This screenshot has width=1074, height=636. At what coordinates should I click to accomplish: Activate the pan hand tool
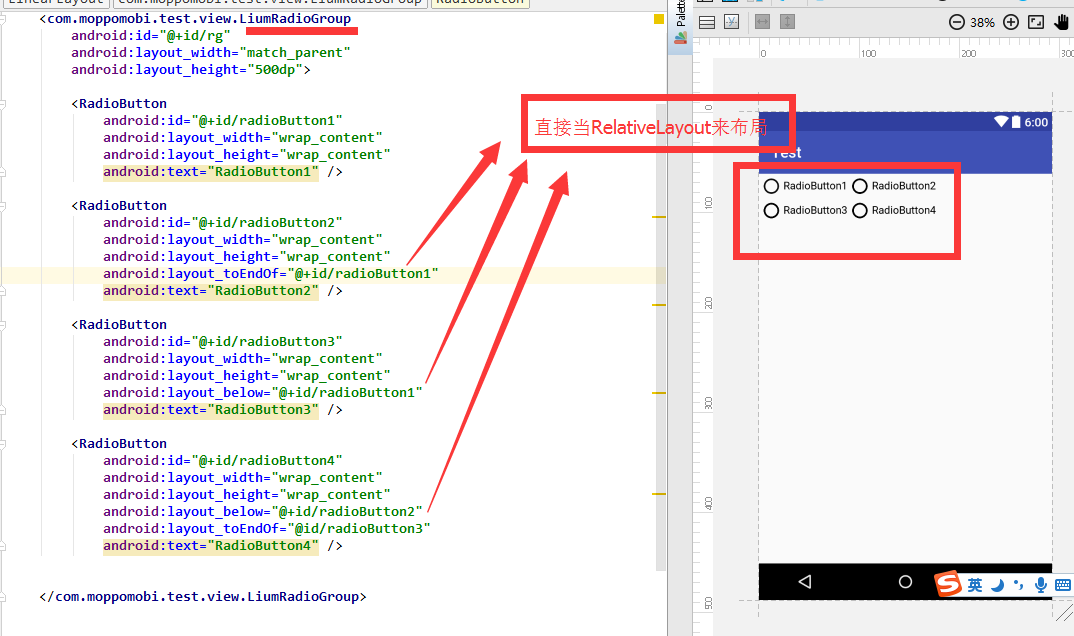tap(1062, 23)
